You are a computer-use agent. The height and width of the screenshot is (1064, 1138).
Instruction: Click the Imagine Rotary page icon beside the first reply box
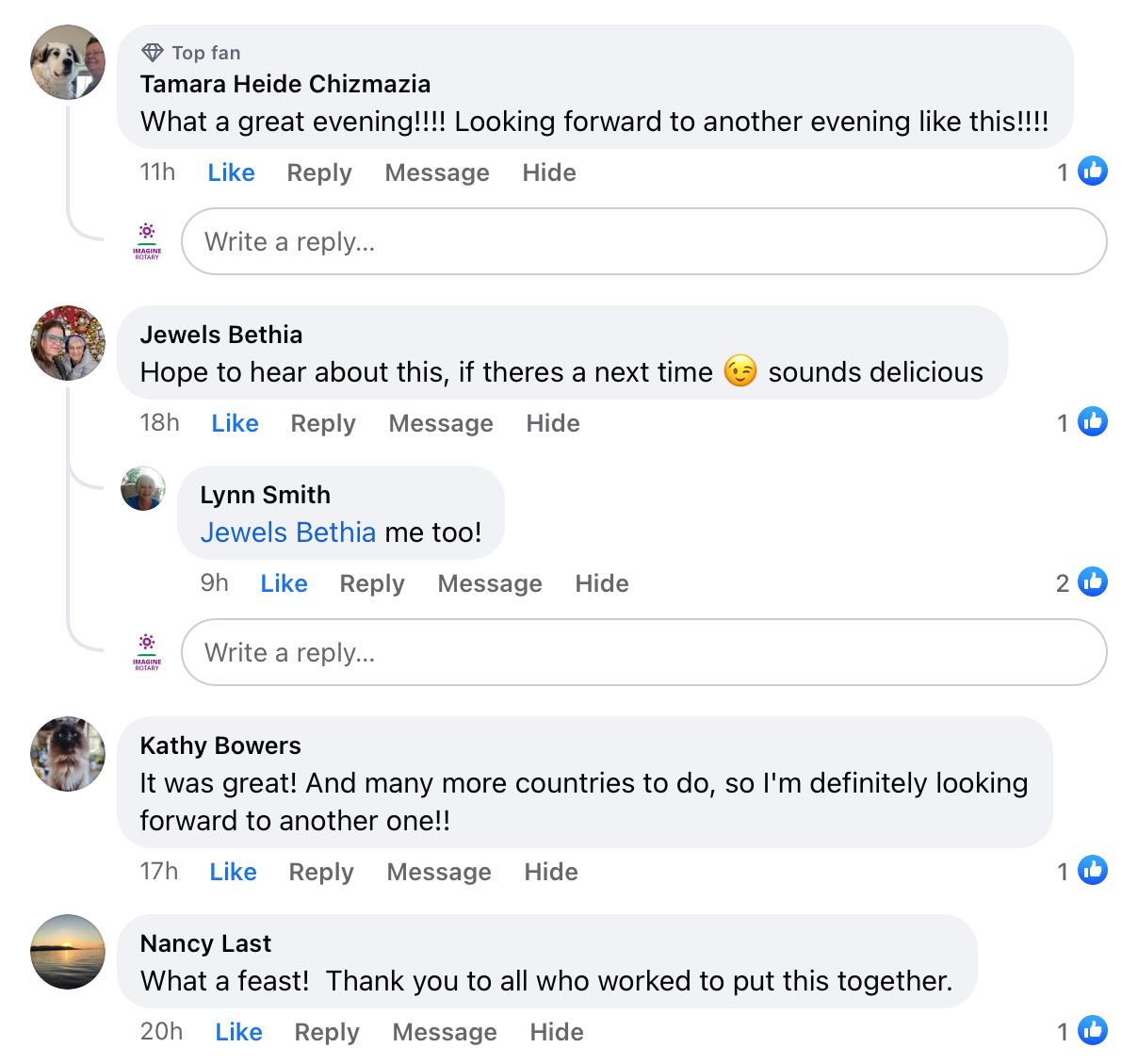pos(147,241)
